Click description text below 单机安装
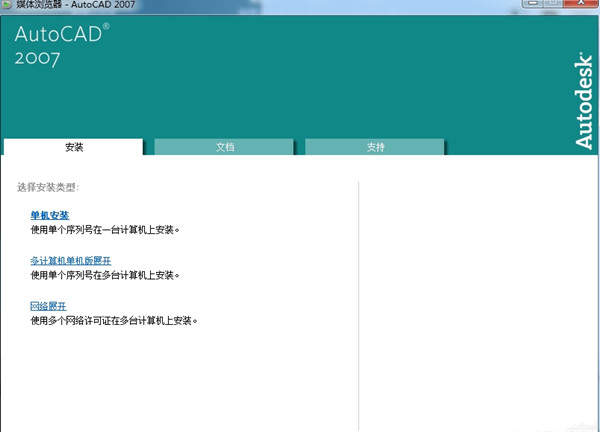The height and width of the screenshot is (432, 600). tap(105, 229)
